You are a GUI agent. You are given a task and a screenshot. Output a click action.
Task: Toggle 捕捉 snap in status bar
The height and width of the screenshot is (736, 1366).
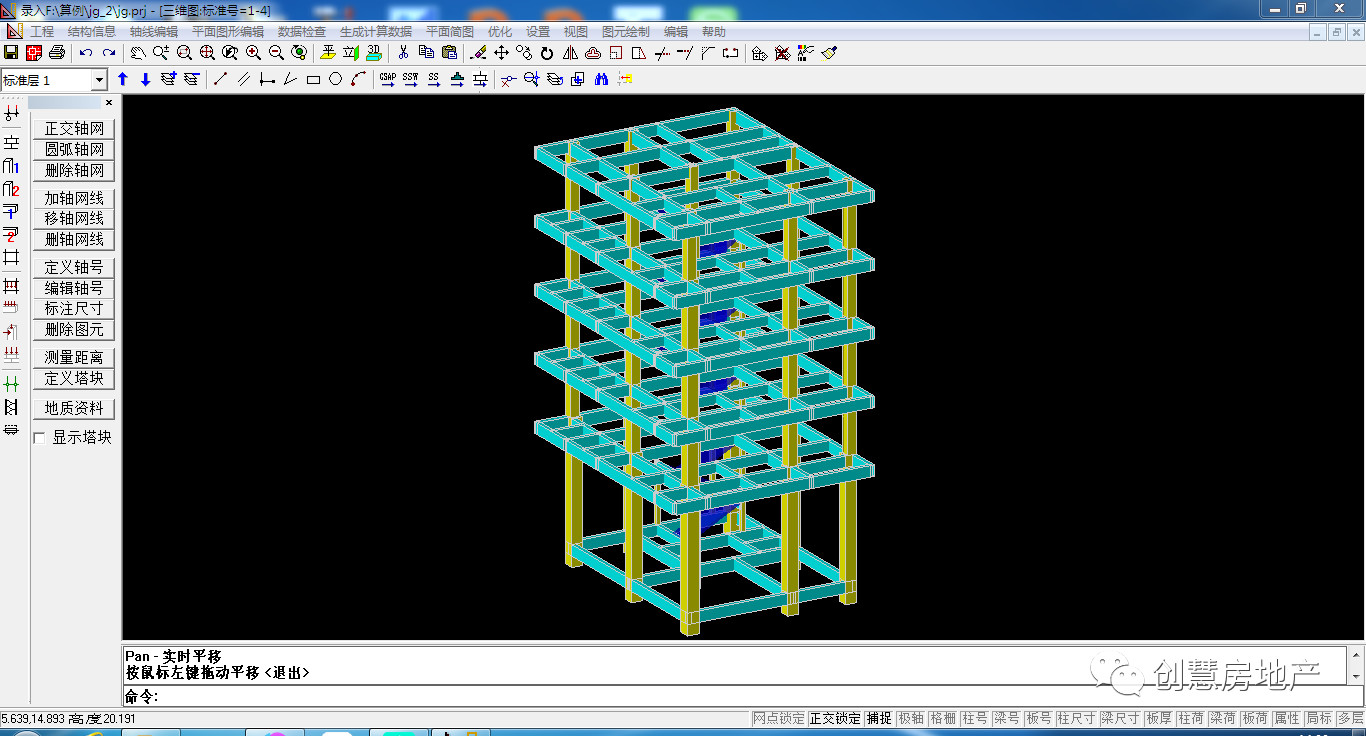coord(879,718)
